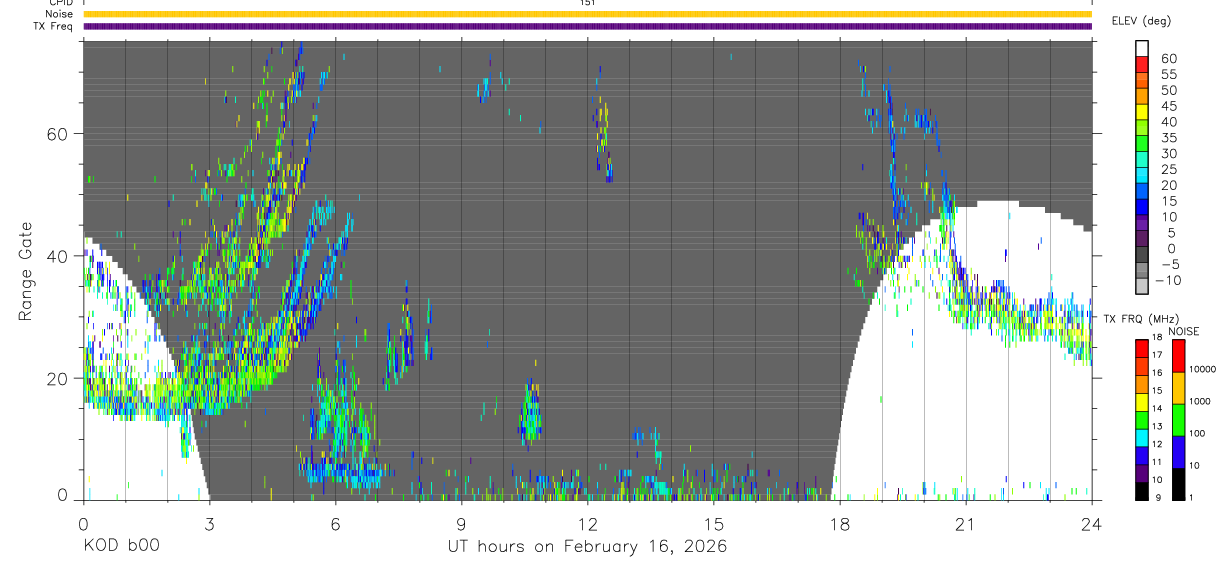Screen dimensions: 1228x567
Task: Select the red segment of the ELEV color bar
Action: click(1142, 65)
